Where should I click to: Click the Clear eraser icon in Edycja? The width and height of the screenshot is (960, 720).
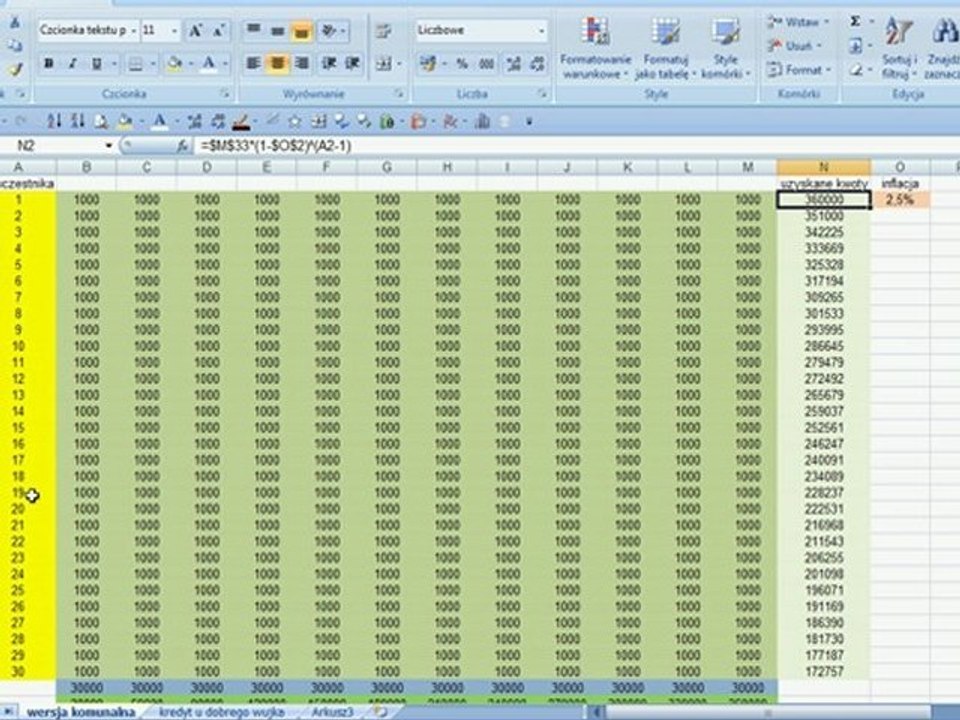(x=855, y=70)
